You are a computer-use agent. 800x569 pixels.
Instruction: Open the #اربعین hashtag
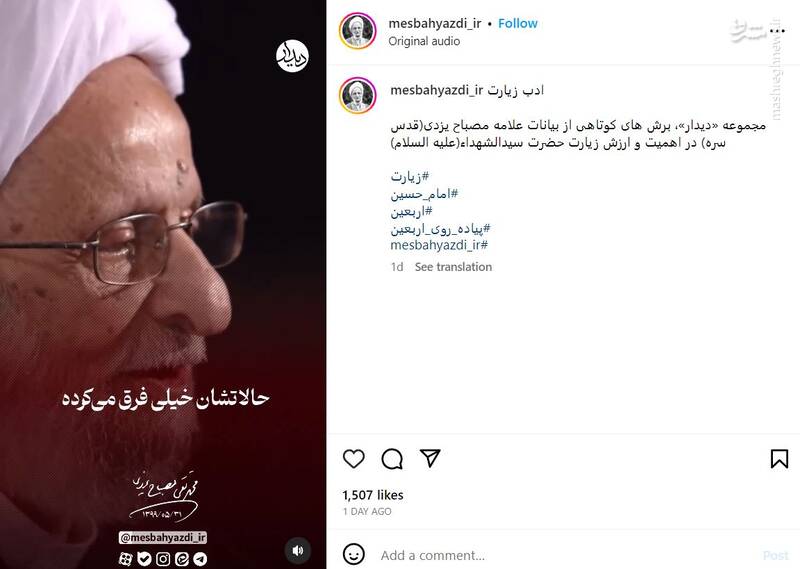pyautogui.click(x=411, y=211)
